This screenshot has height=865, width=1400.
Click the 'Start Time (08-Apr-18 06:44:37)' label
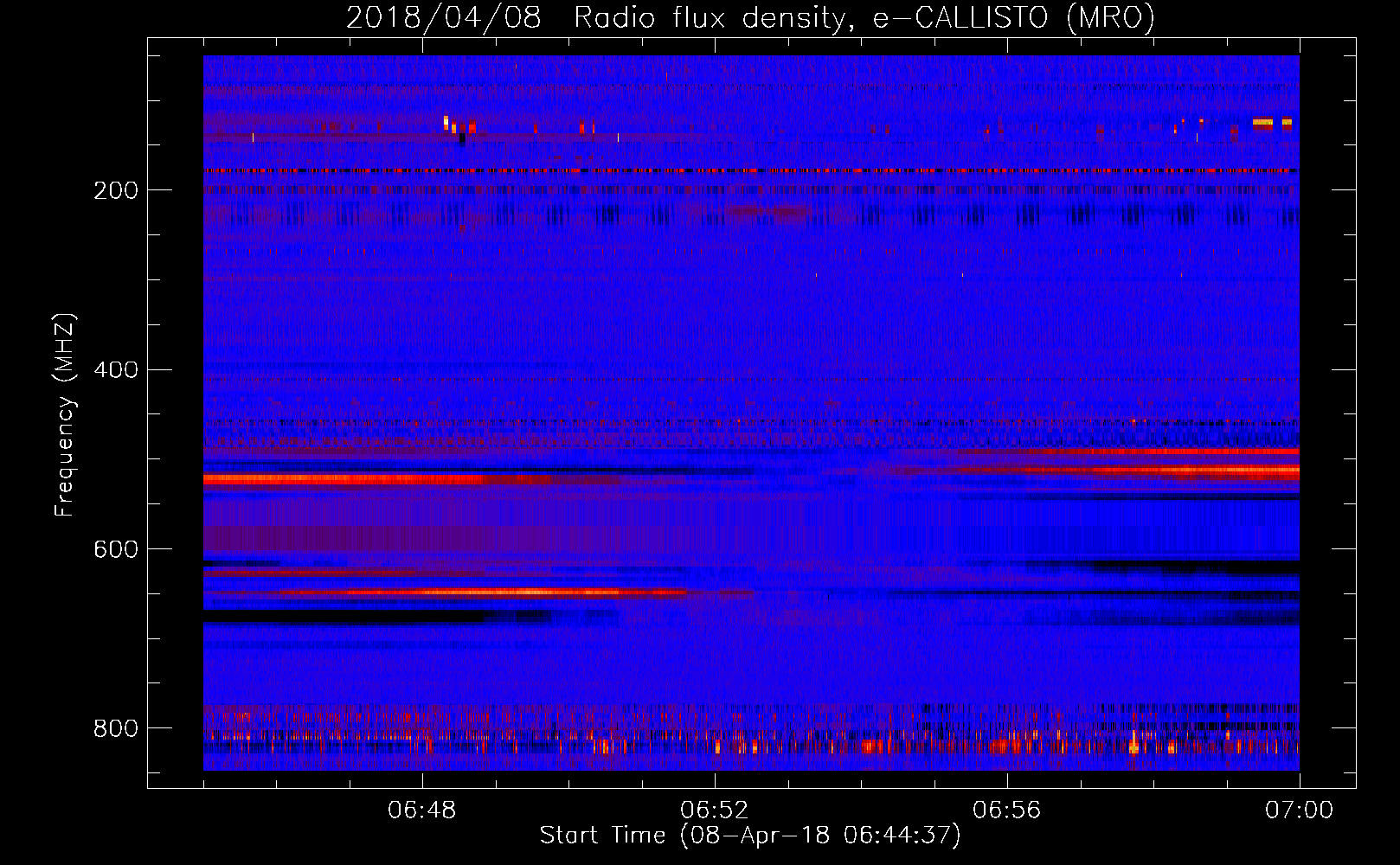click(750, 836)
